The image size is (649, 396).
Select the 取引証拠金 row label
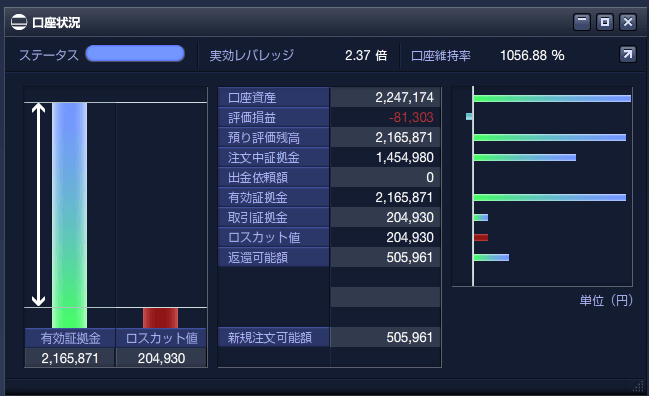pos(274,217)
